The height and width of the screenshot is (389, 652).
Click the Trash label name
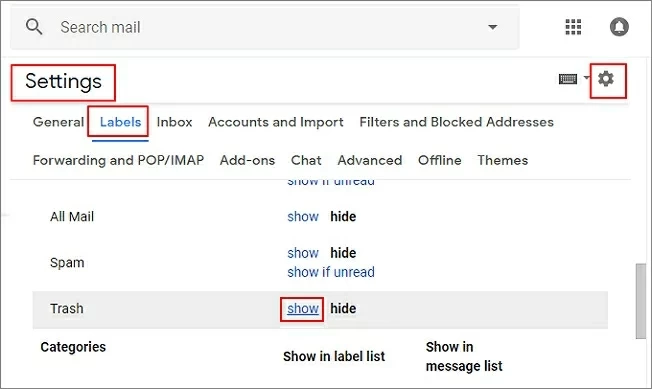pyautogui.click(x=67, y=308)
